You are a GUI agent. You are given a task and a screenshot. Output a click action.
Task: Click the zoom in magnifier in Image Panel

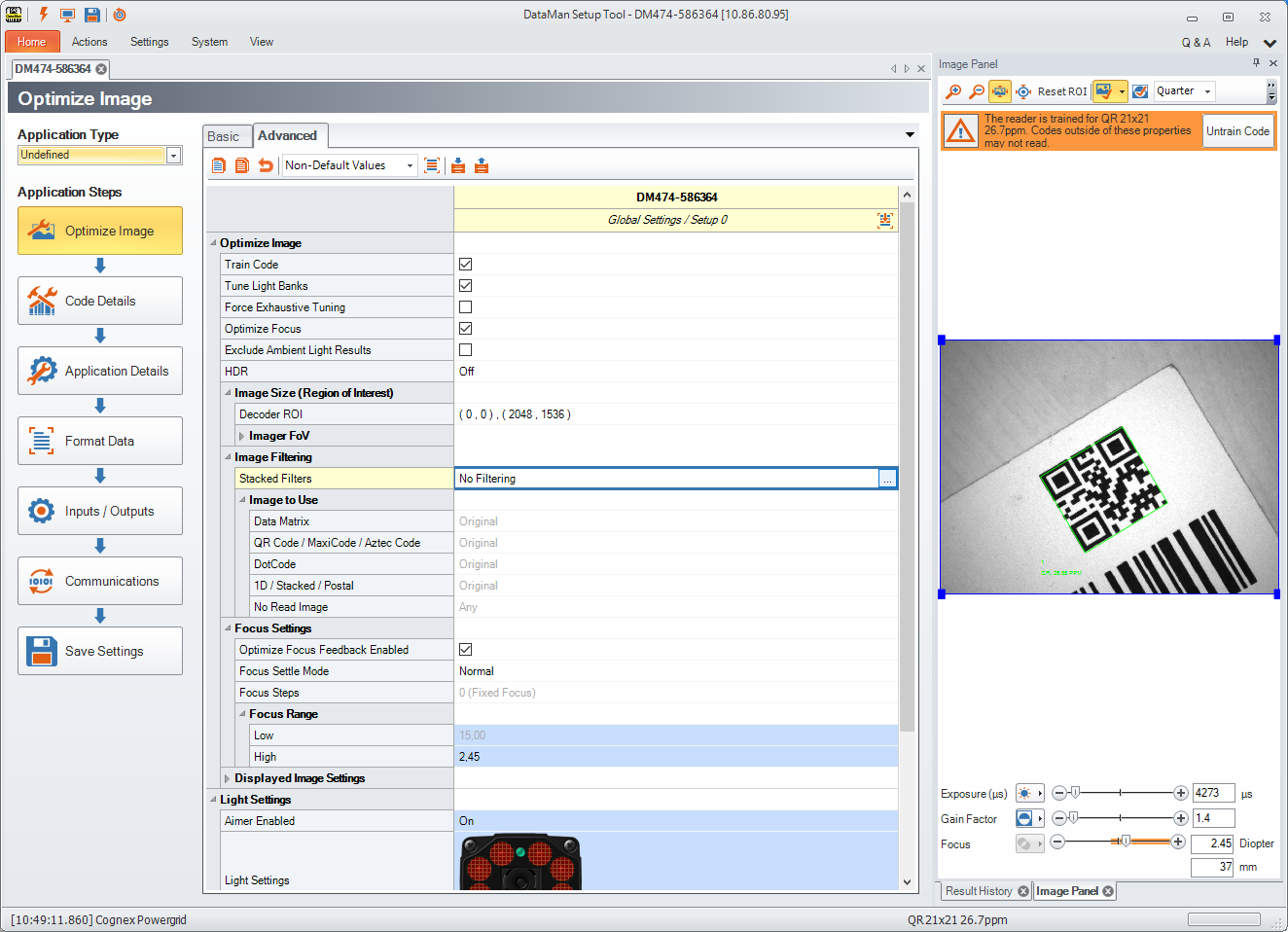point(953,91)
